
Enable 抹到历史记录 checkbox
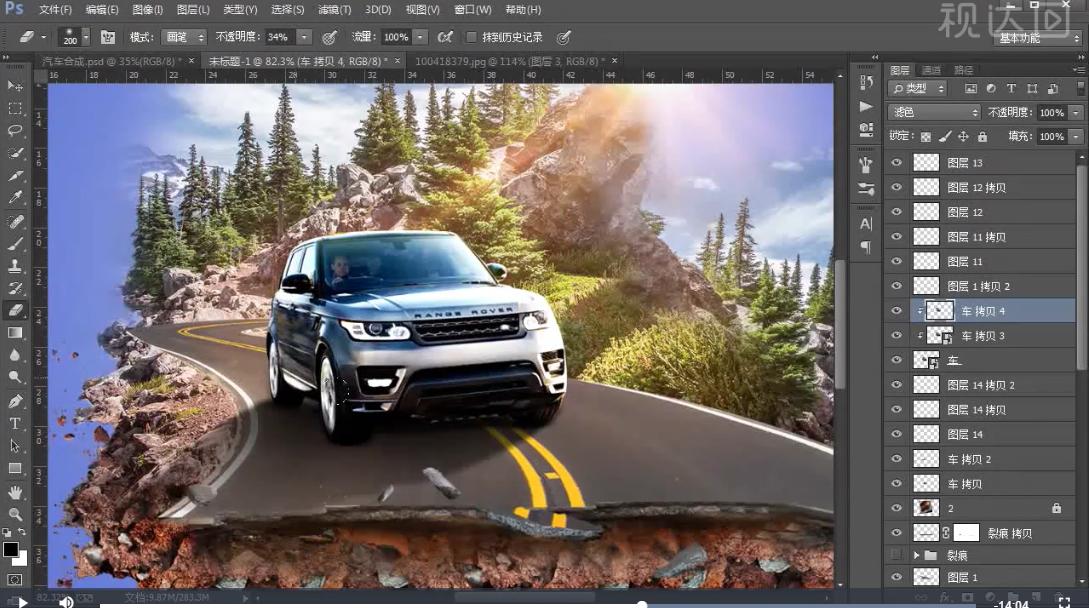point(472,37)
